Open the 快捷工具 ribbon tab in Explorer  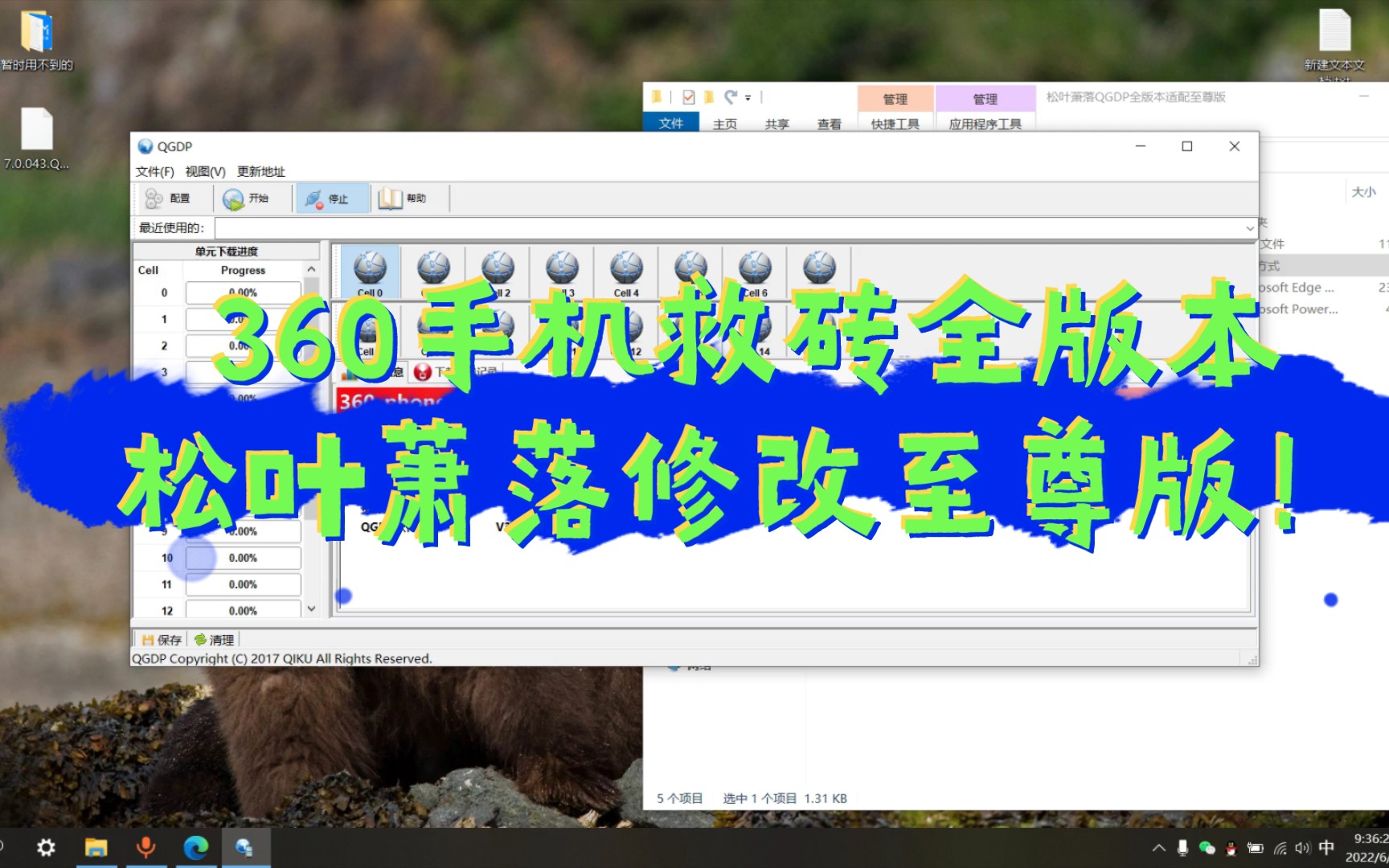(x=895, y=124)
